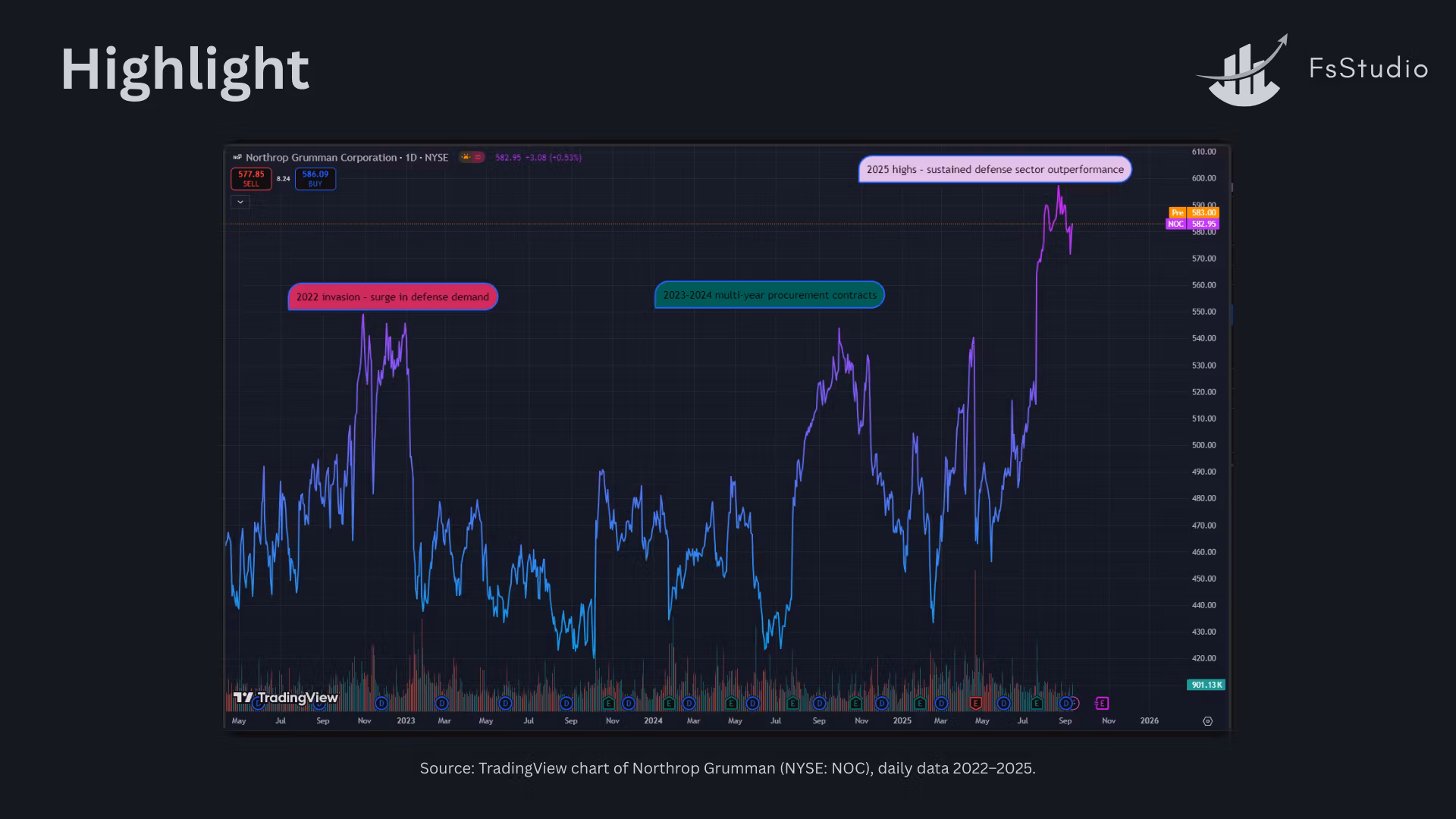The height and width of the screenshot is (819, 1456).
Task: Show the earnings marker for April 2024
Action: point(731,704)
